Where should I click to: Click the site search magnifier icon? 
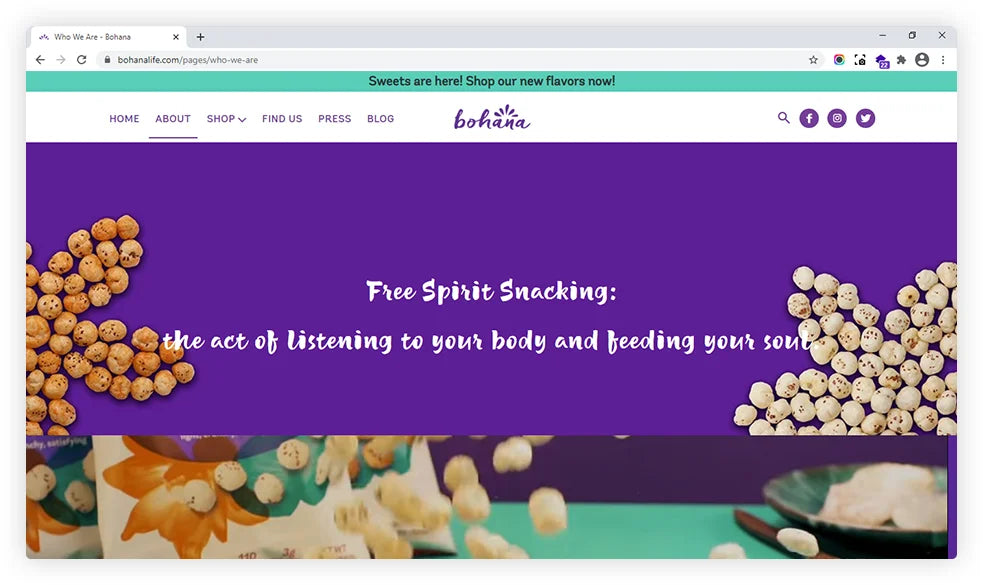click(783, 117)
